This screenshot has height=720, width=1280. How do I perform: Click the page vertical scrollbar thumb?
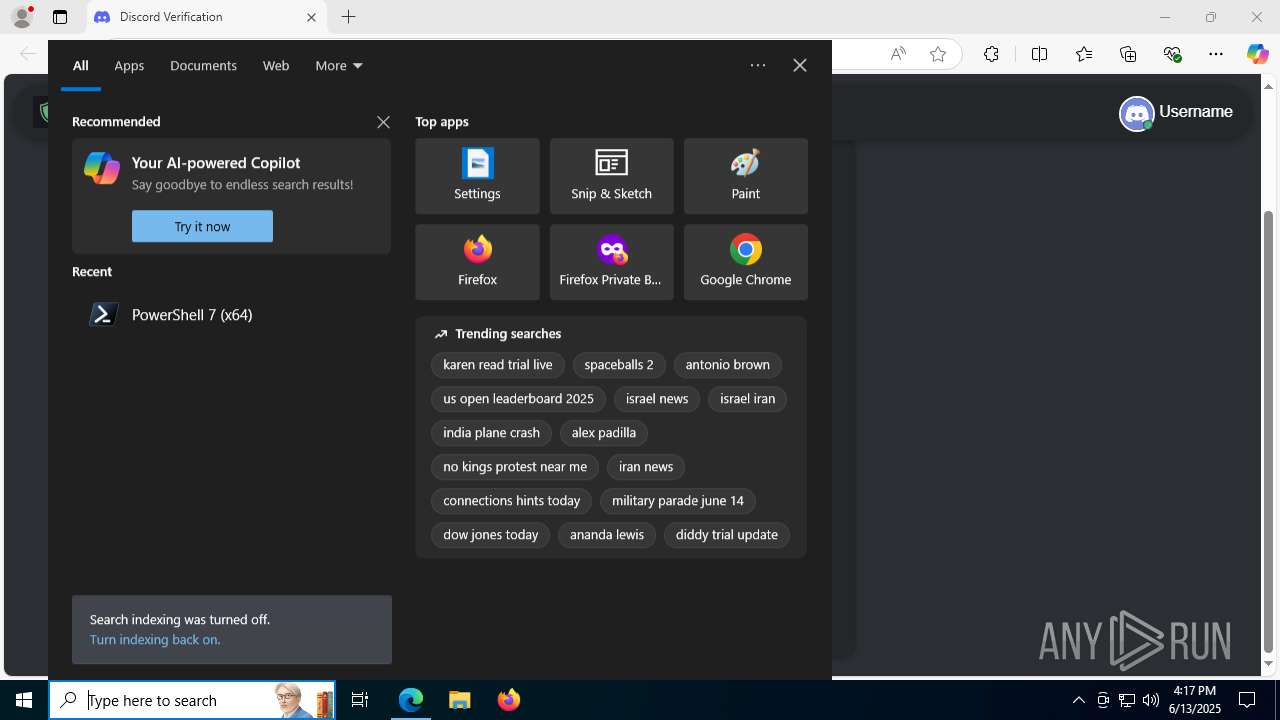1269,430
